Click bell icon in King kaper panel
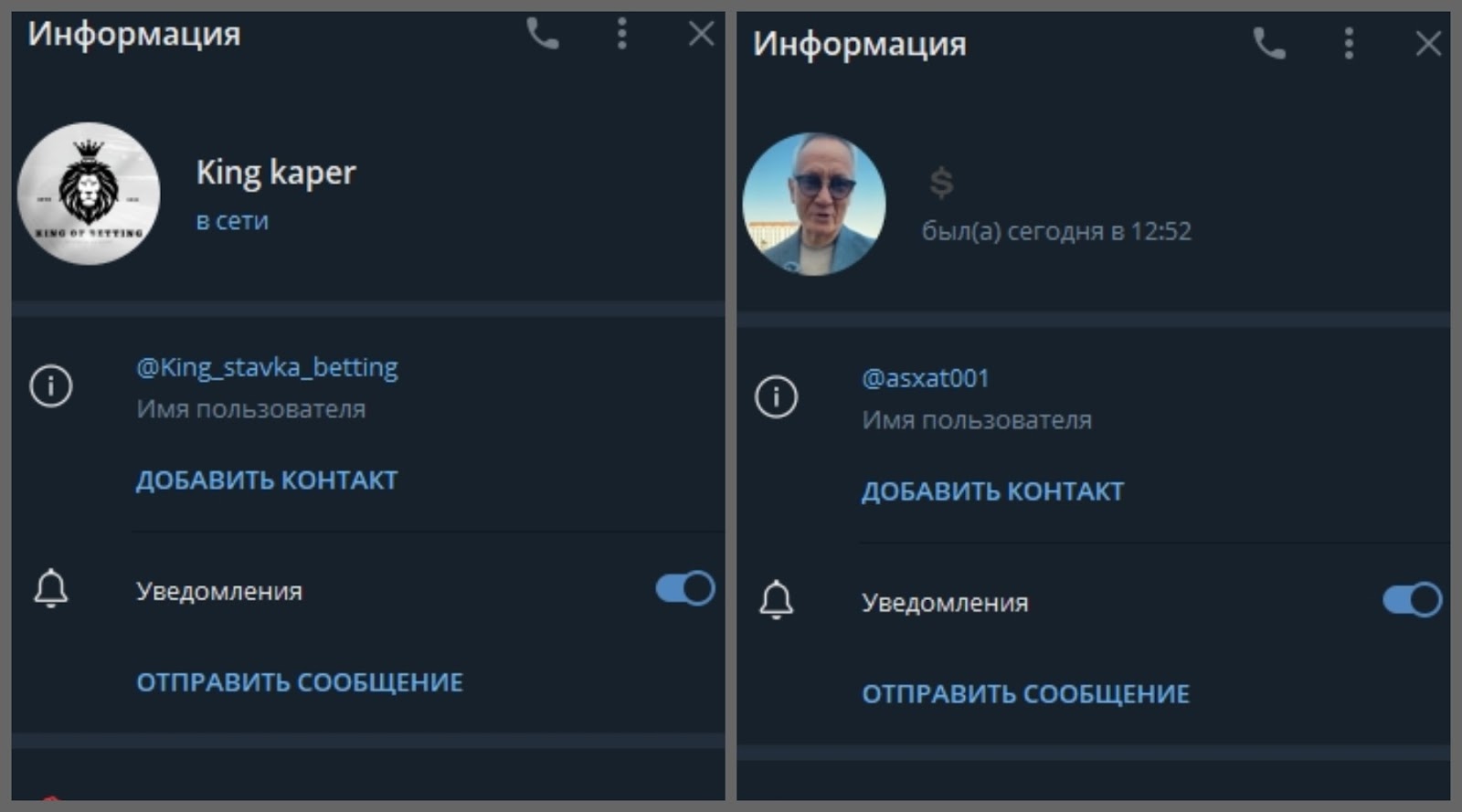 tap(51, 588)
